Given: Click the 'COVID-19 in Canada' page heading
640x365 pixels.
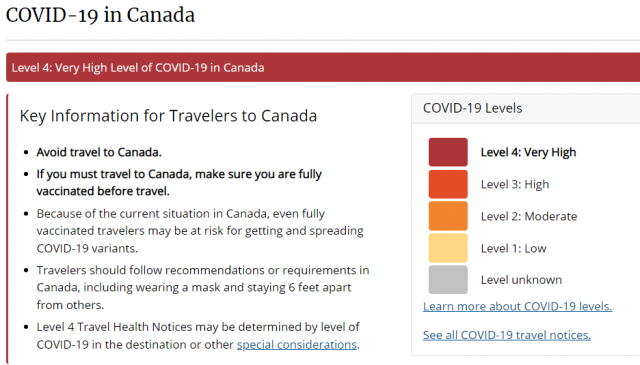Looking at the screenshot, I should [100, 16].
